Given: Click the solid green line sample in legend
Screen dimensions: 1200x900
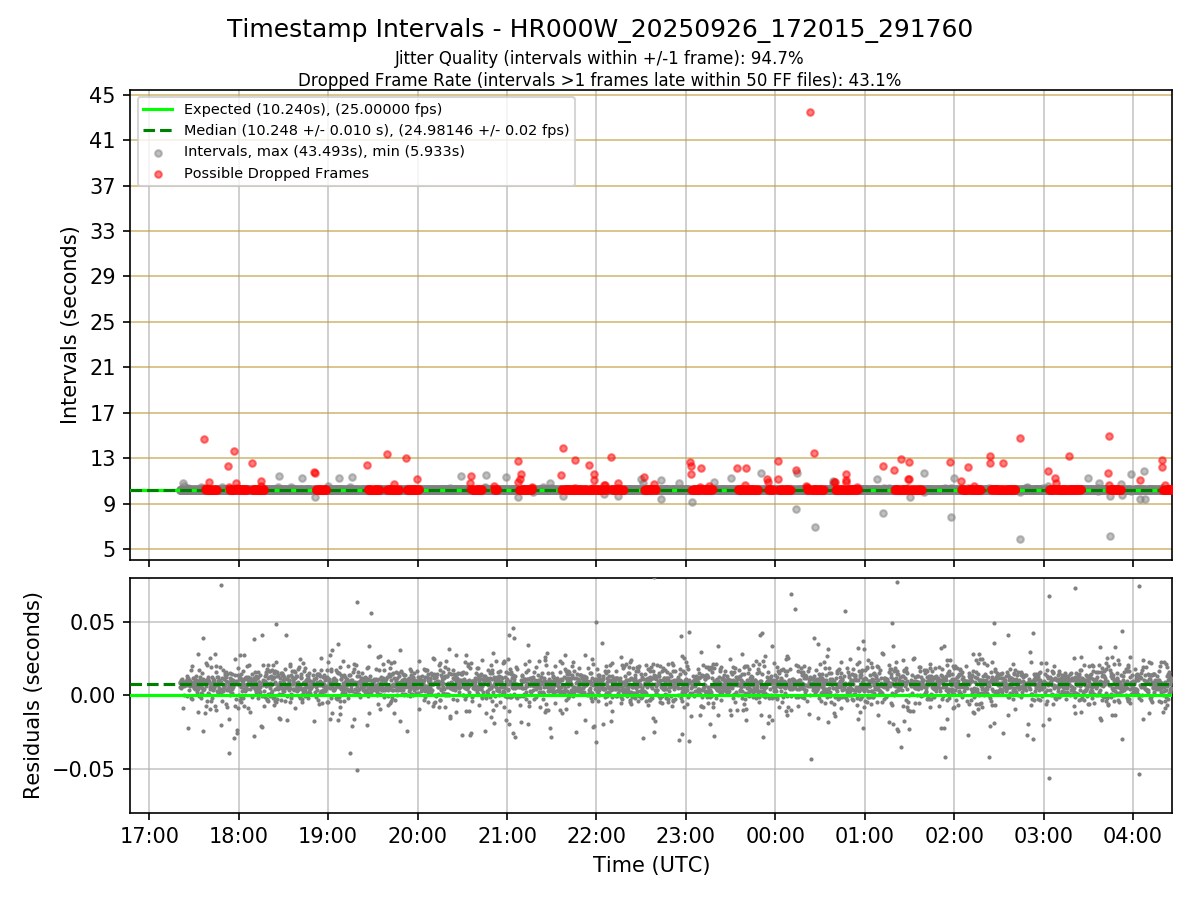Looking at the screenshot, I should click(158, 109).
